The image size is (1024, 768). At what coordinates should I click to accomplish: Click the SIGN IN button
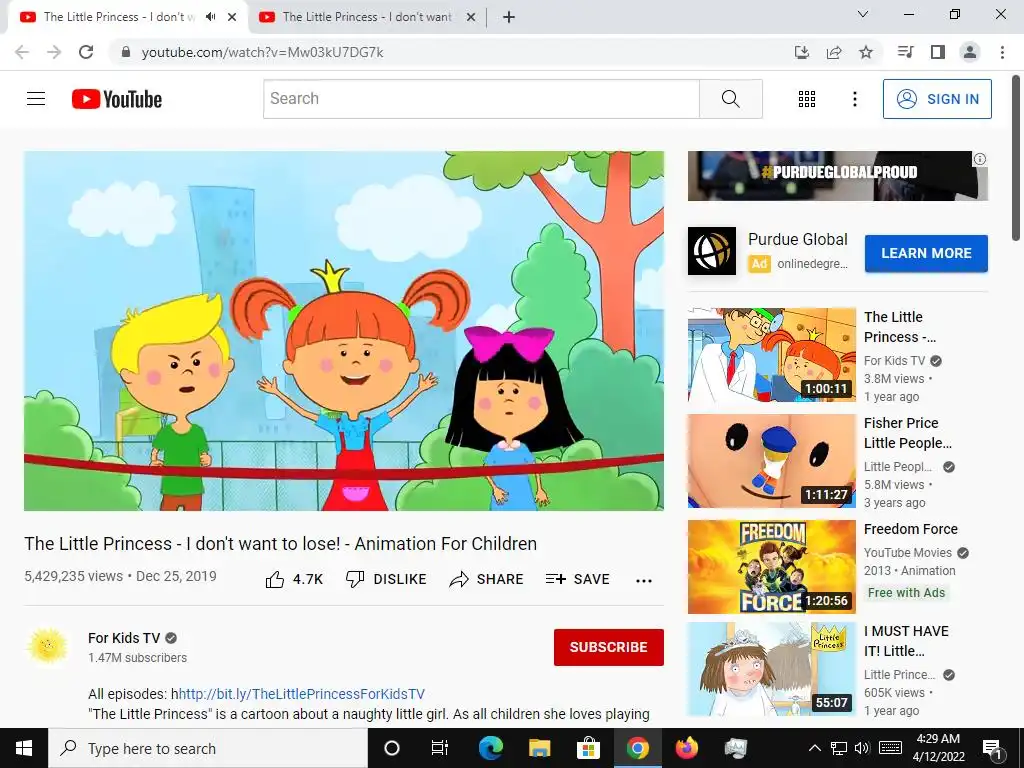937,99
